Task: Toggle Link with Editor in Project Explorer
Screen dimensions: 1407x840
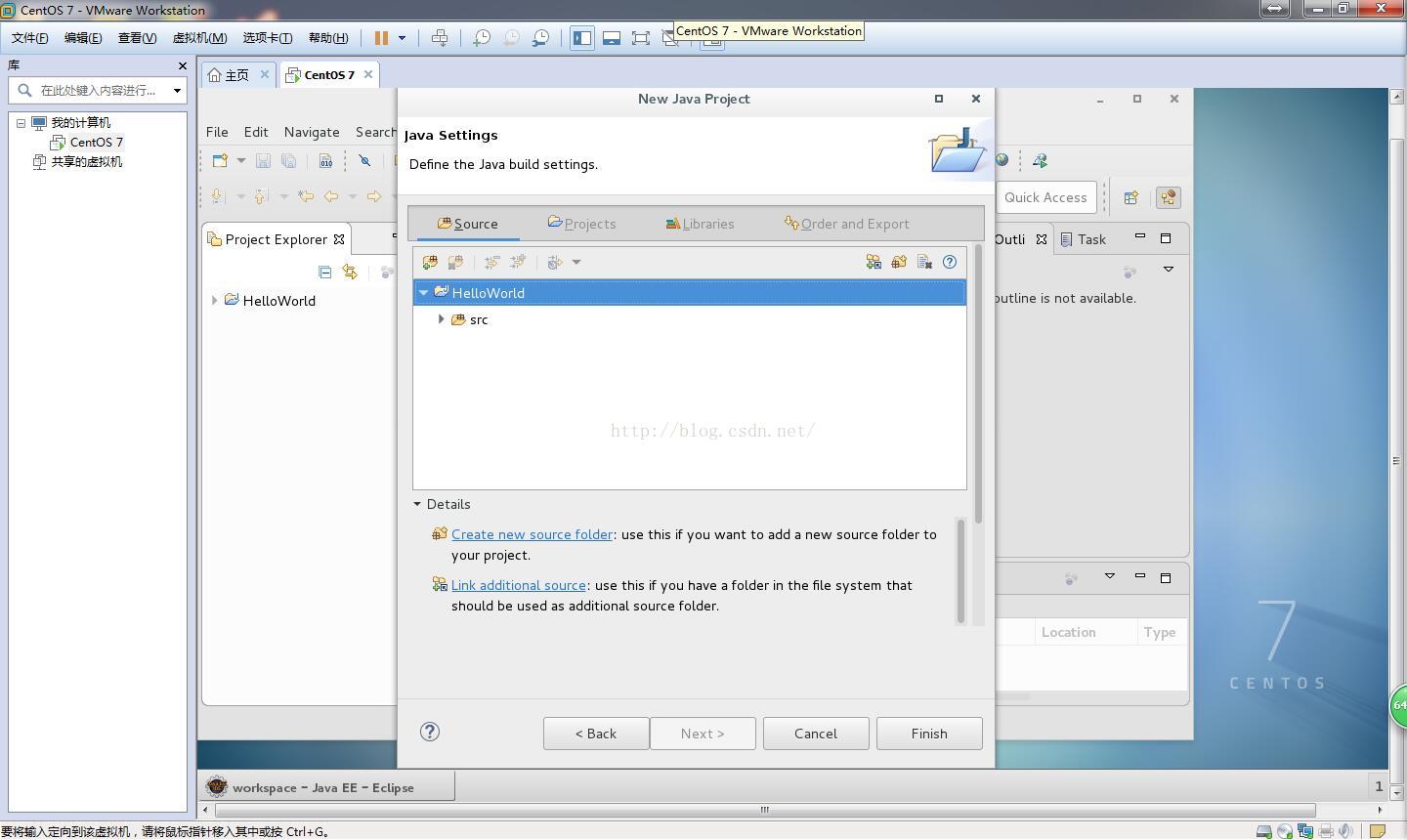Action: coord(350,272)
